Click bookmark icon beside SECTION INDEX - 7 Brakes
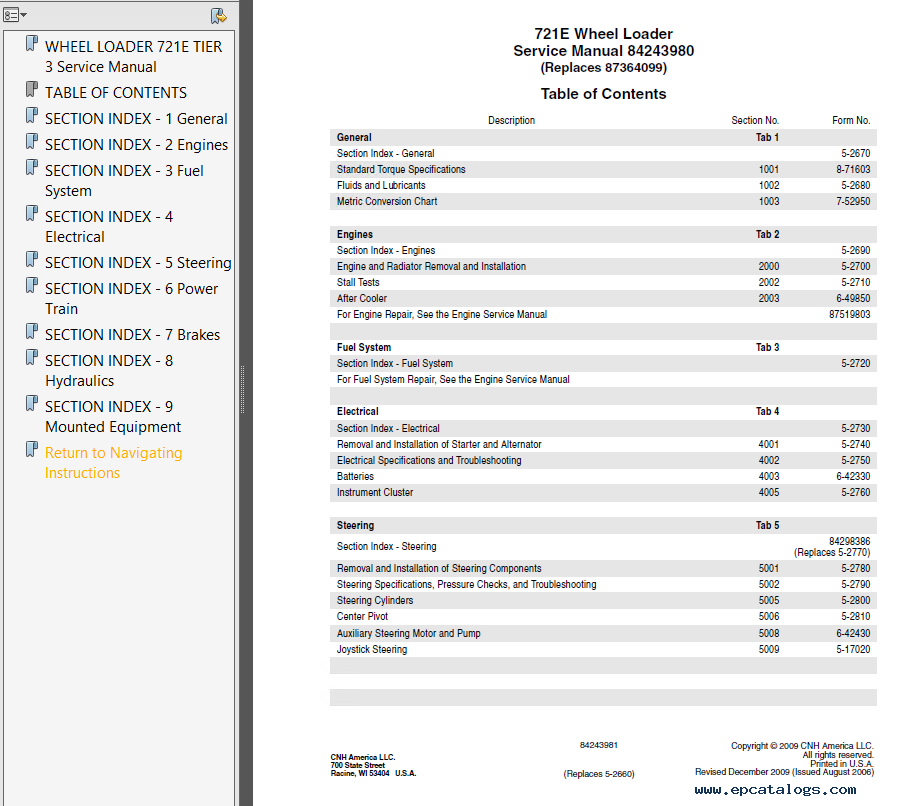907x806 pixels. tap(32, 332)
